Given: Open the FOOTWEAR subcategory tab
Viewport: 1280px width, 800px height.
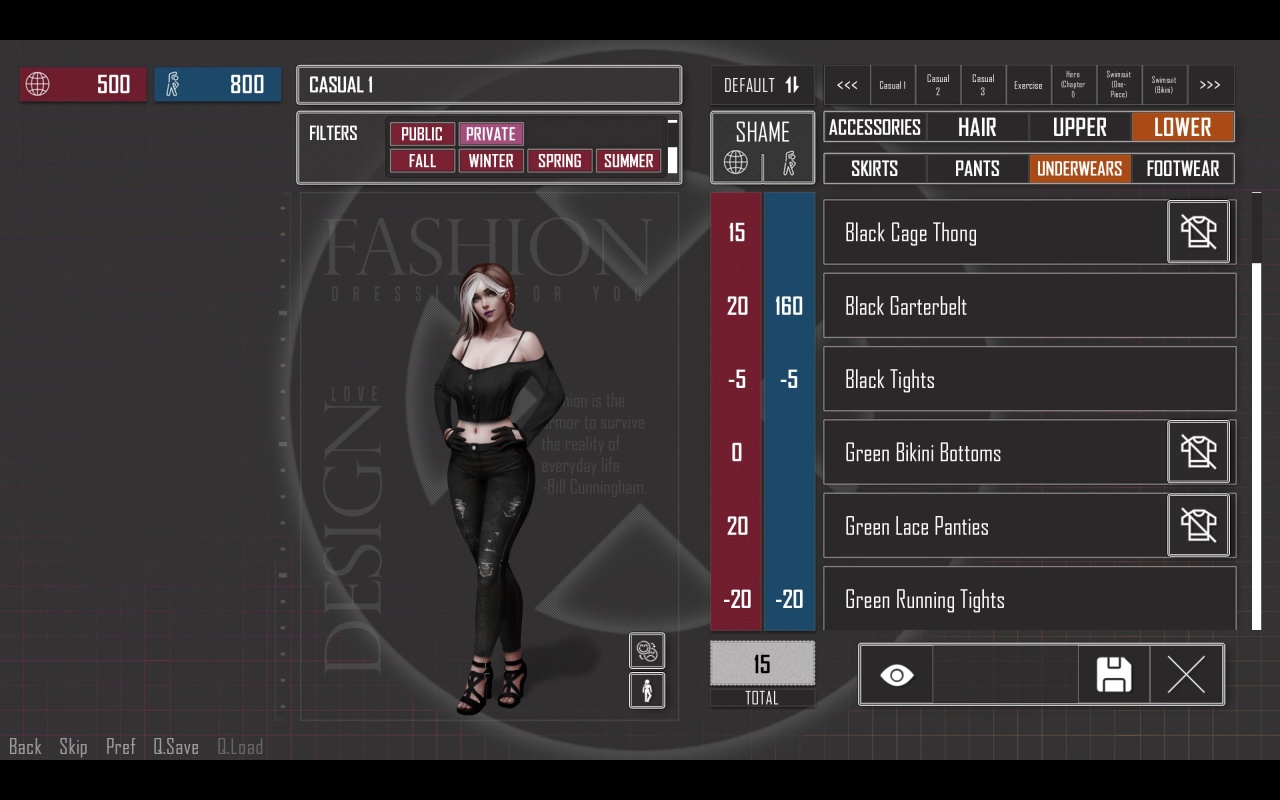Looking at the screenshot, I should [x=1182, y=168].
